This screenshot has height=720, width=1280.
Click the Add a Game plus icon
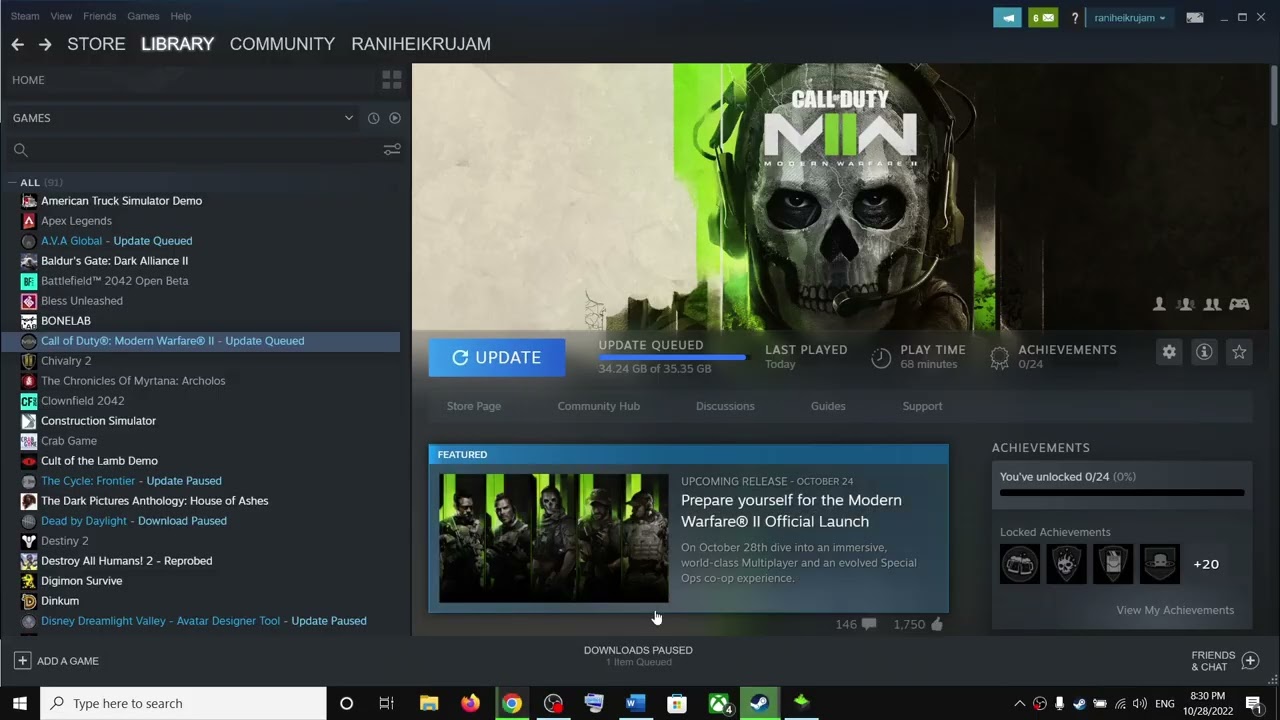(x=22, y=661)
